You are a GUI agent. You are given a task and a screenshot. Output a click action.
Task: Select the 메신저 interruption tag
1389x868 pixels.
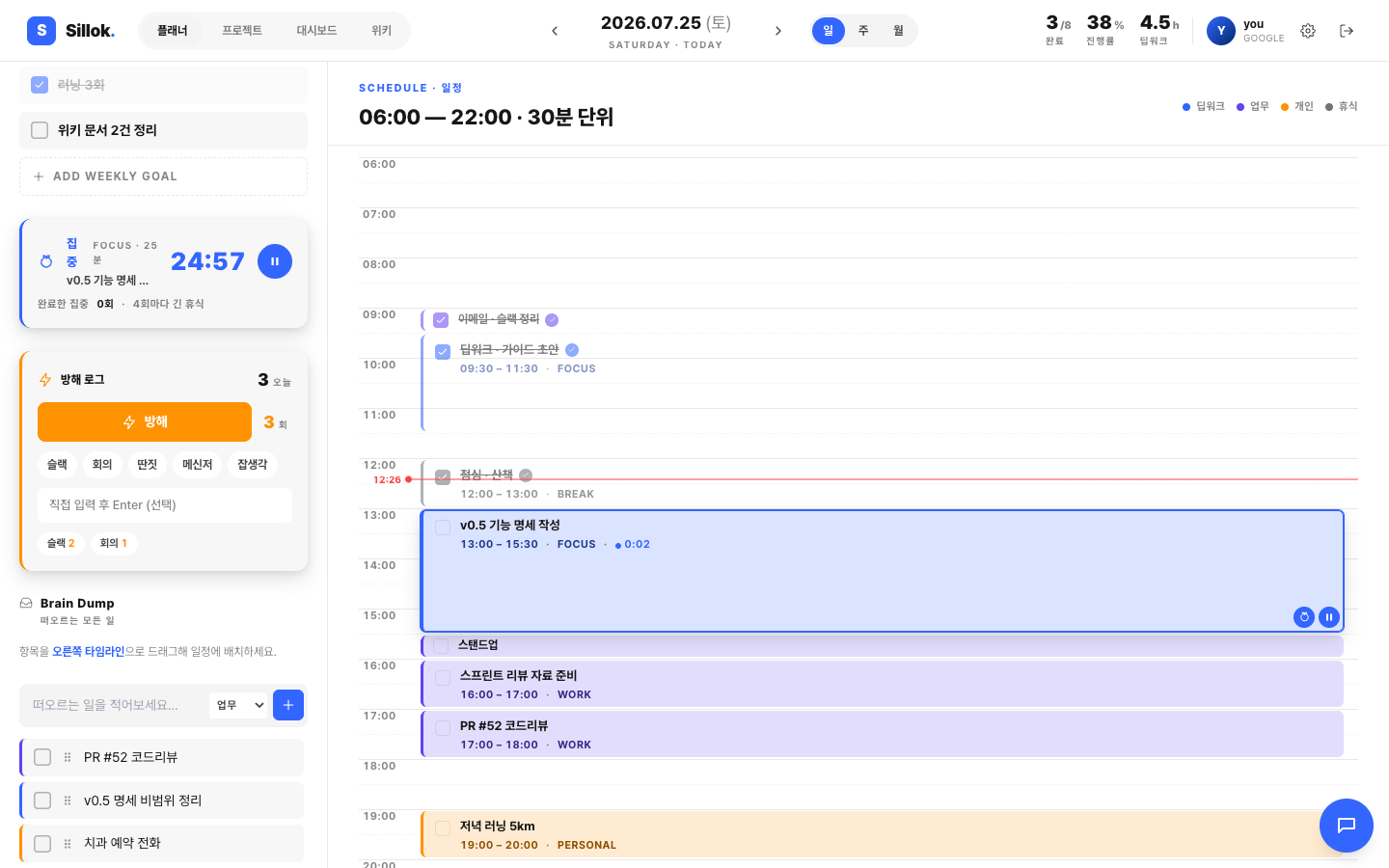198,465
